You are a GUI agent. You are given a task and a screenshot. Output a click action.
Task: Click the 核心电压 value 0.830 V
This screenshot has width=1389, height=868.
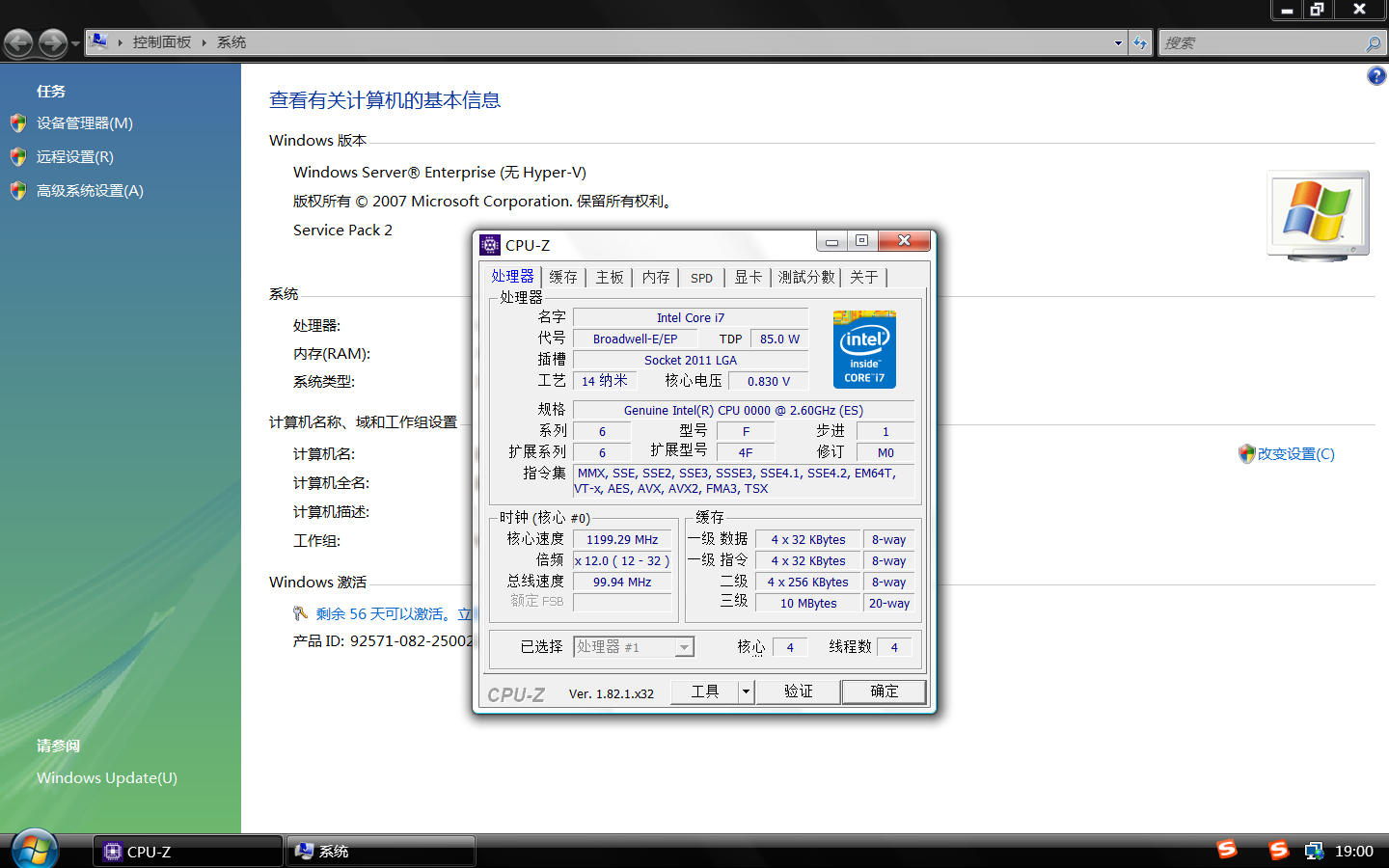click(769, 382)
